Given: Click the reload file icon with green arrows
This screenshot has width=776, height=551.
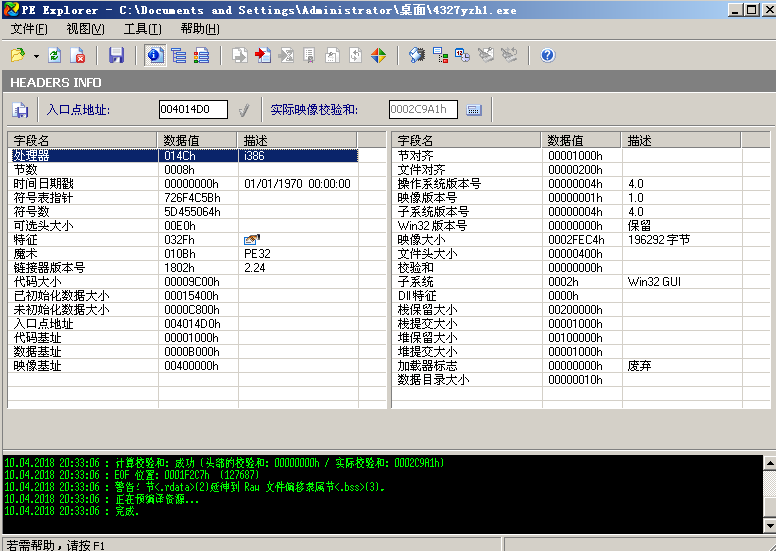Looking at the screenshot, I should [54, 55].
